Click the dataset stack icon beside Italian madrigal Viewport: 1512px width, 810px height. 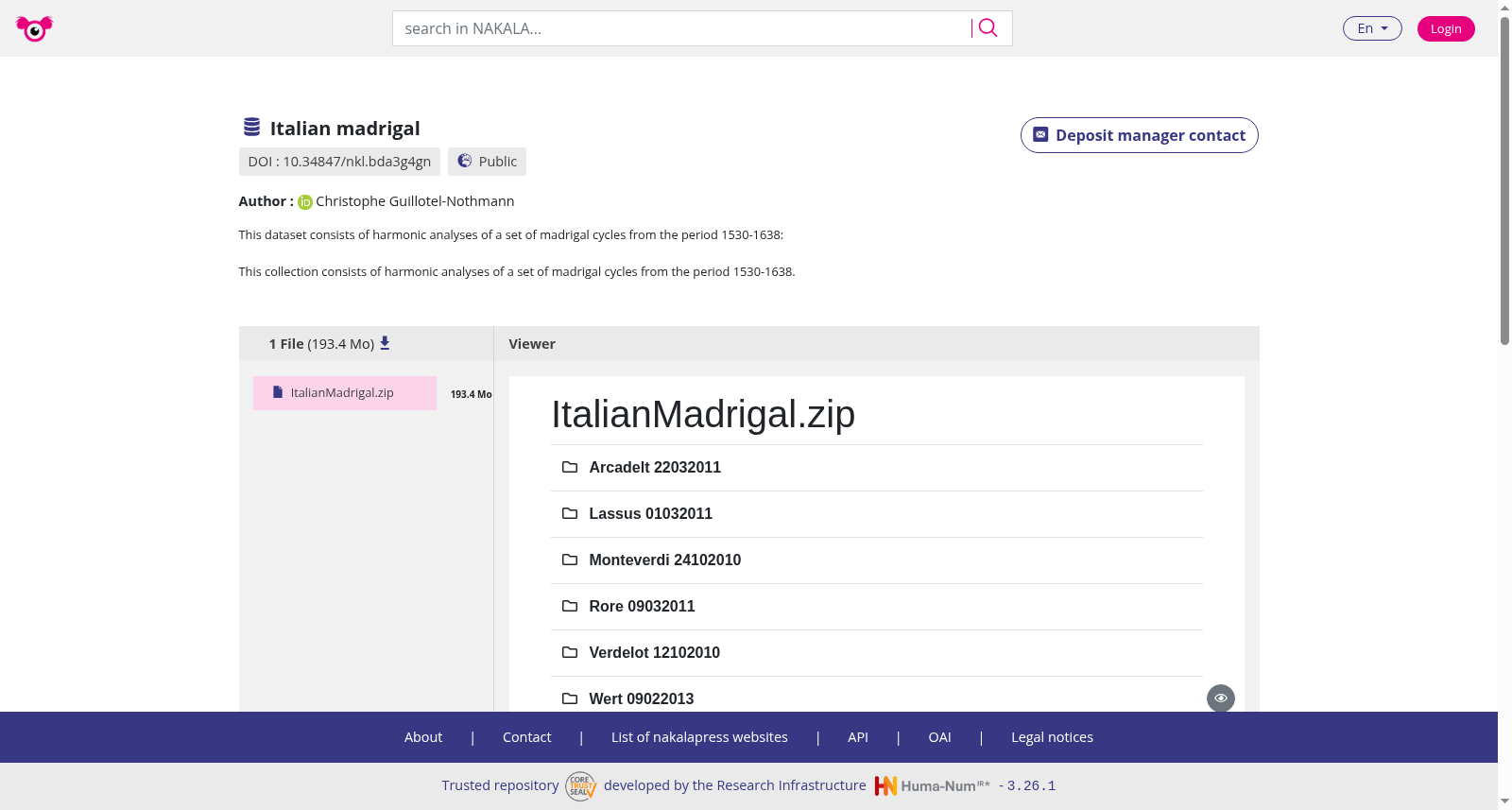tap(251, 127)
